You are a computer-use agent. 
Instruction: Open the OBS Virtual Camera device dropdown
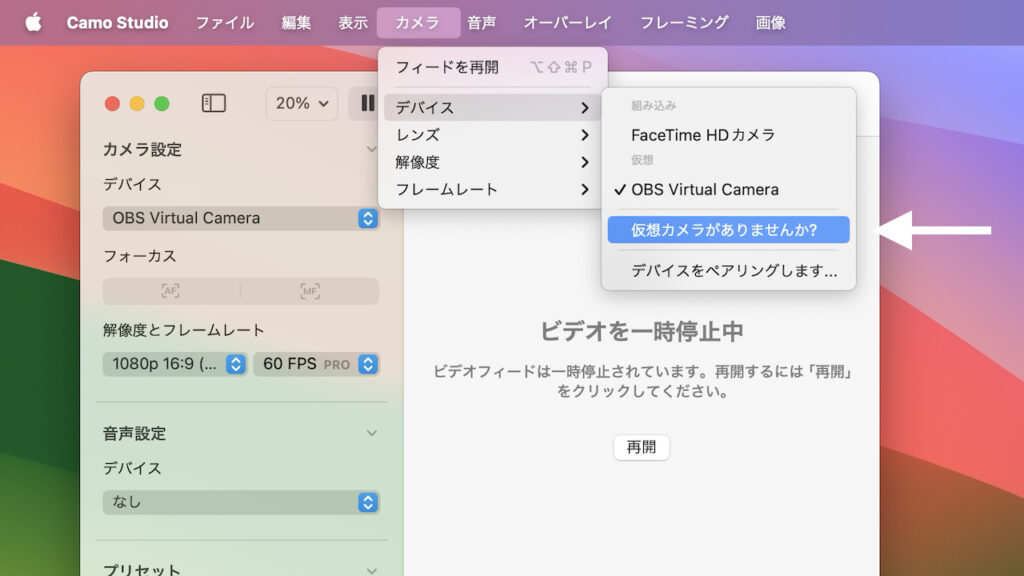pos(240,218)
